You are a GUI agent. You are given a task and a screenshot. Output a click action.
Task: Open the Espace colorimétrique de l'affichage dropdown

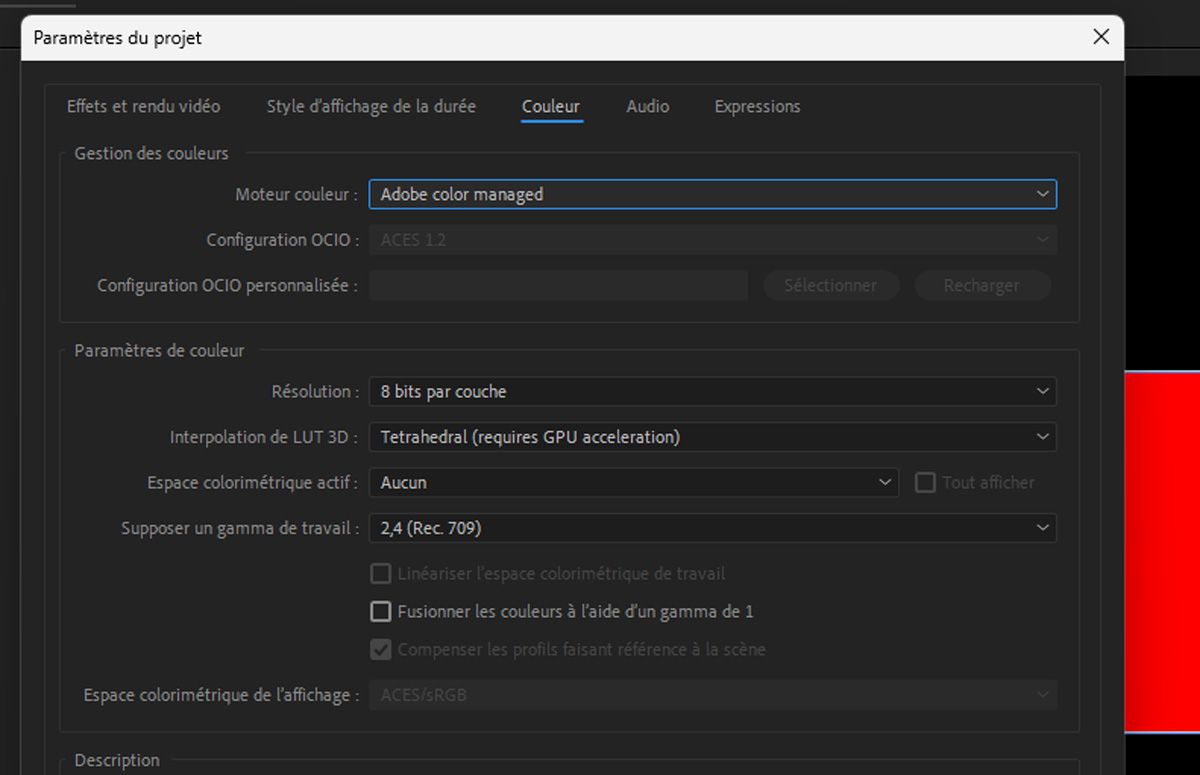click(712, 694)
